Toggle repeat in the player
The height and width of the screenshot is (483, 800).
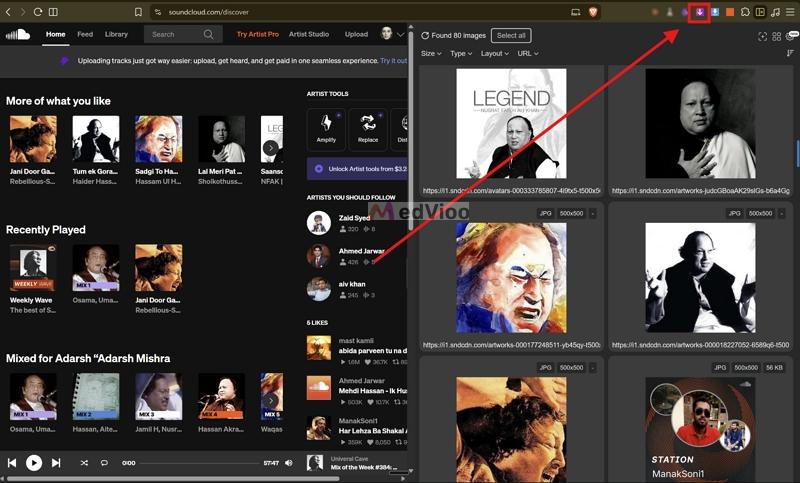pos(104,463)
